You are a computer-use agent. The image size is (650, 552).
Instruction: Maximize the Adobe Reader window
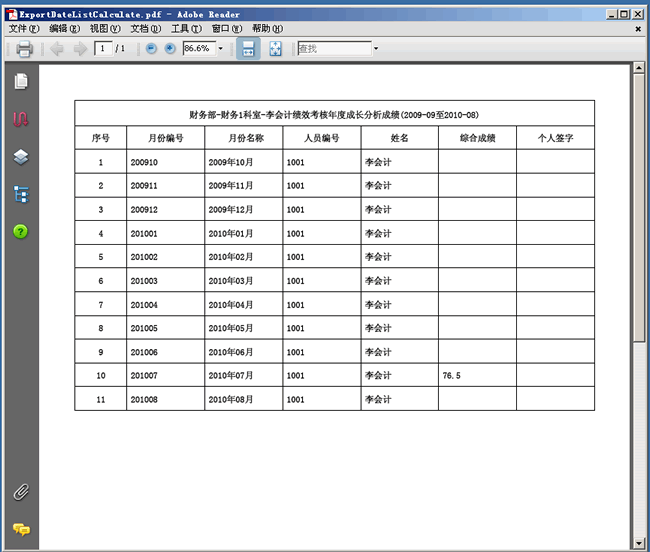coord(624,15)
